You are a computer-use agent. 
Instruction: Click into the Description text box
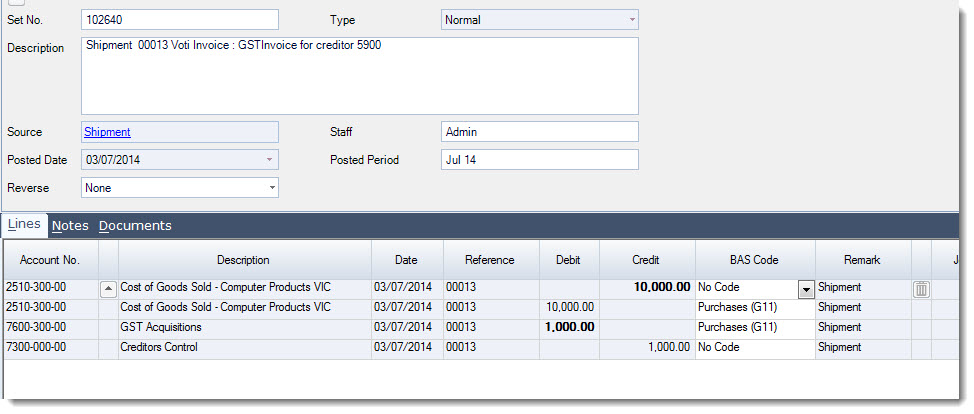pyautogui.click(x=360, y=76)
